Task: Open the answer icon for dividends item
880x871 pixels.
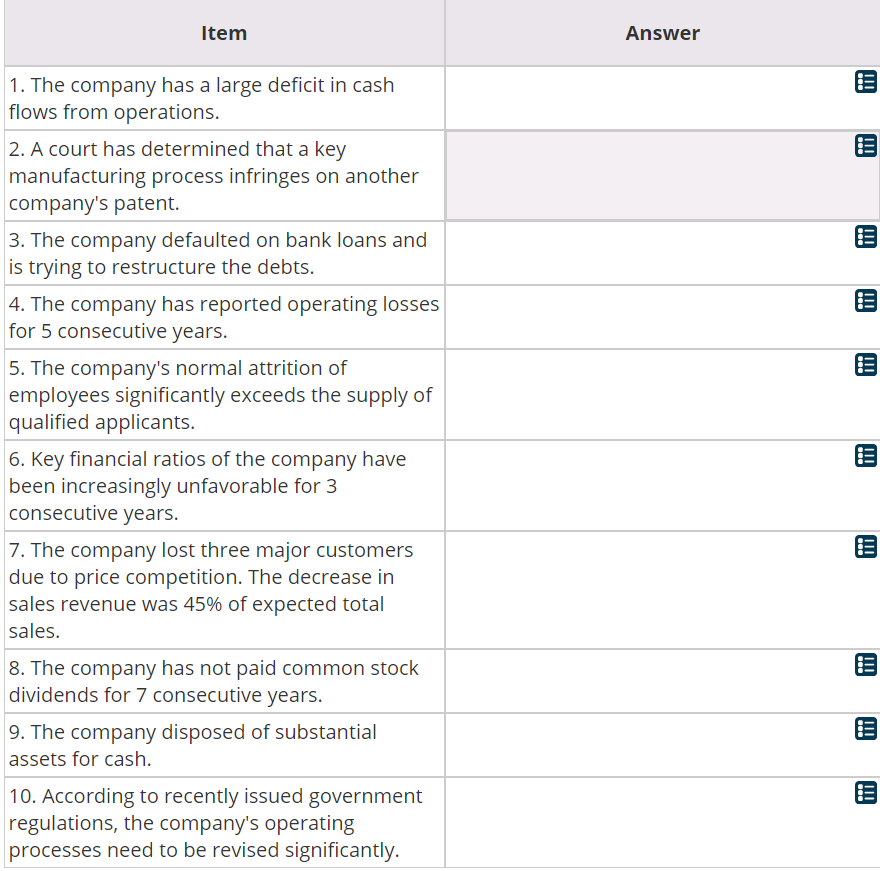Action: tap(866, 664)
